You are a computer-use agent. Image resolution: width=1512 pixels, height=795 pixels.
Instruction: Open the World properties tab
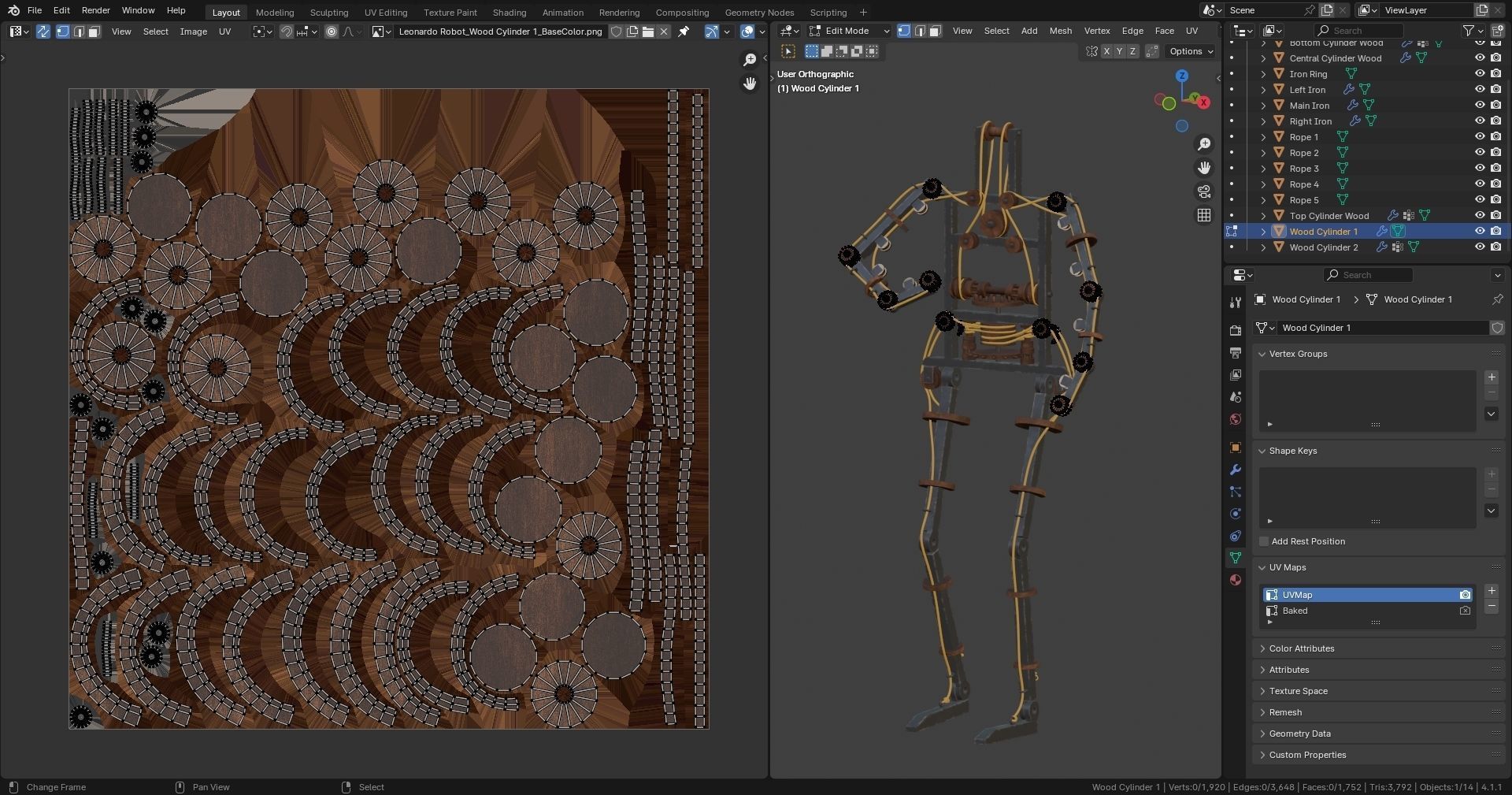tap(1236, 419)
